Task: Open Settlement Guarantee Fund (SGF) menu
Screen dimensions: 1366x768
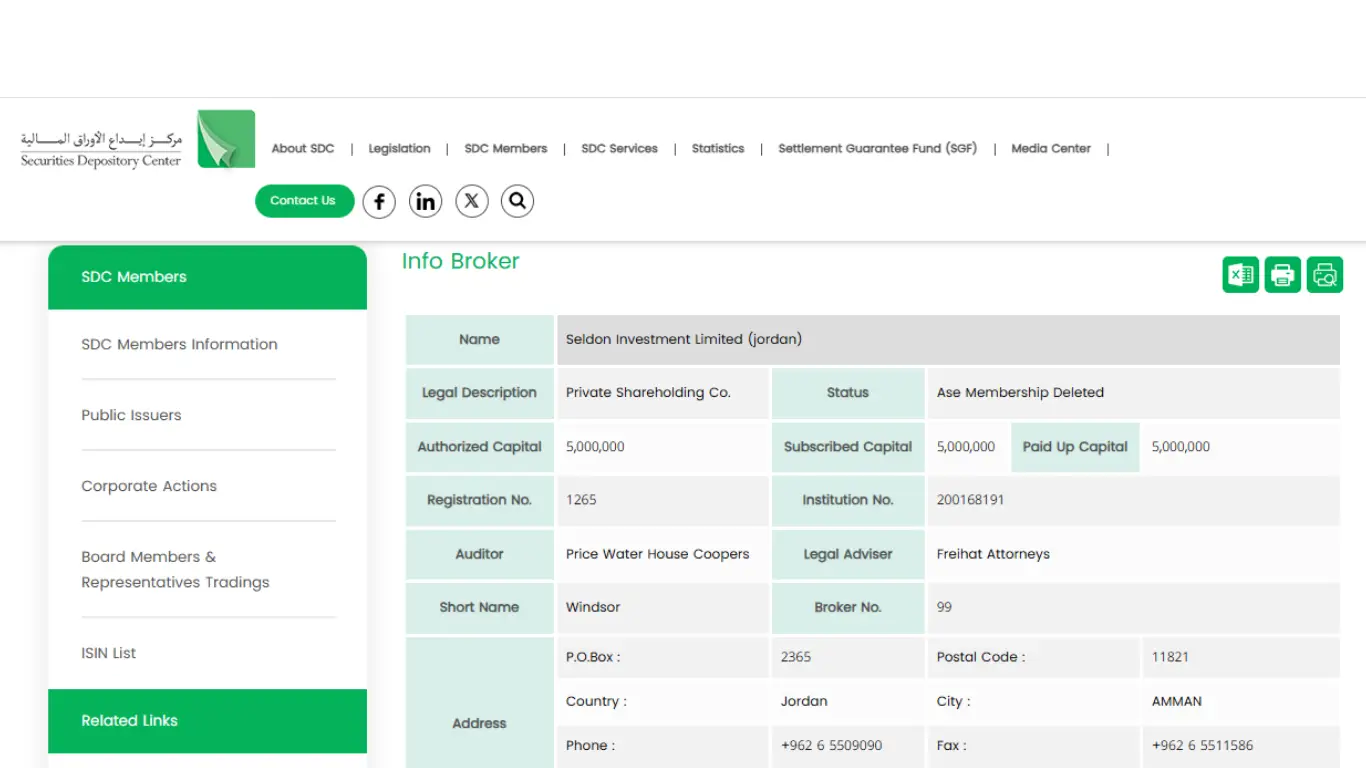Action: click(878, 148)
